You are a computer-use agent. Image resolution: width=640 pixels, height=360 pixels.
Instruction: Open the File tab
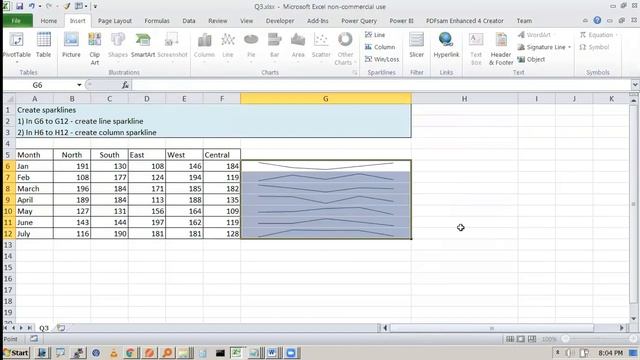coord(16,21)
